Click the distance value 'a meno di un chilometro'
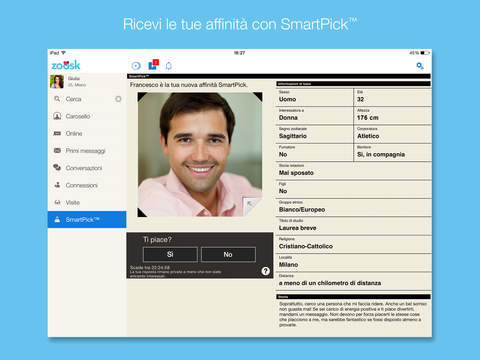480x360 pixels. tap(330, 283)
